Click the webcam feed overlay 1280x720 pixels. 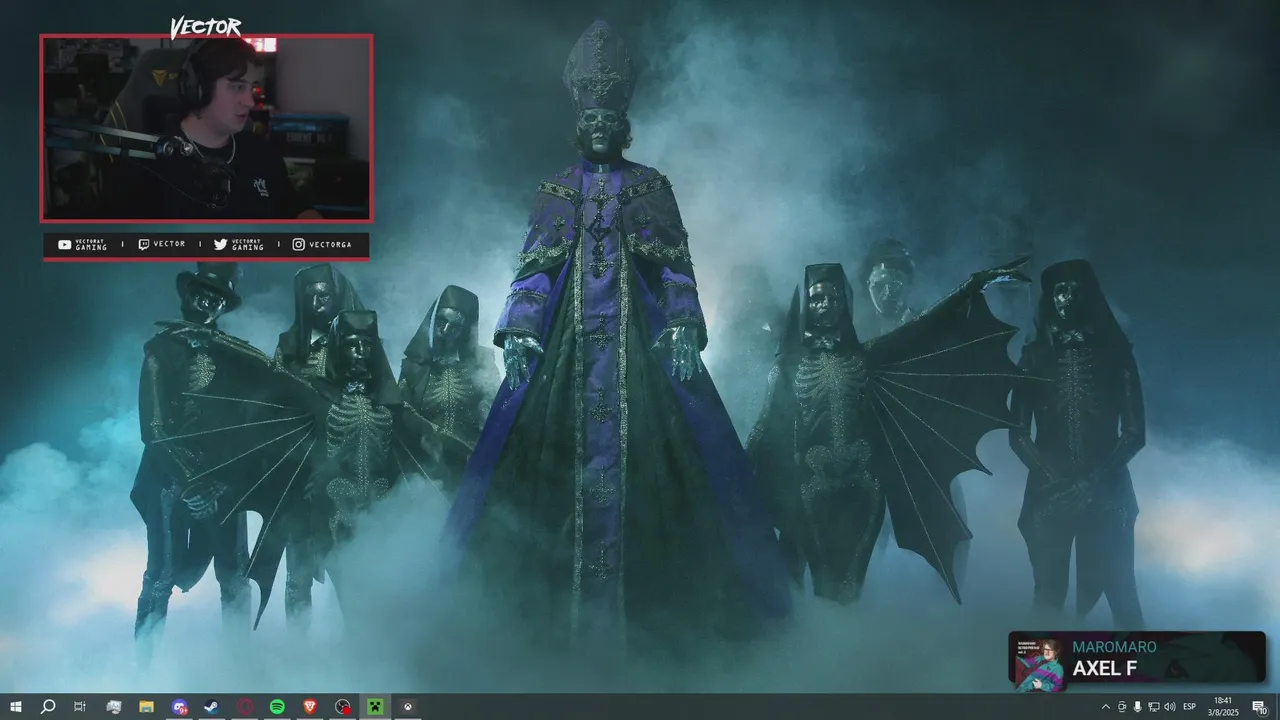click(x=206, y=128)
